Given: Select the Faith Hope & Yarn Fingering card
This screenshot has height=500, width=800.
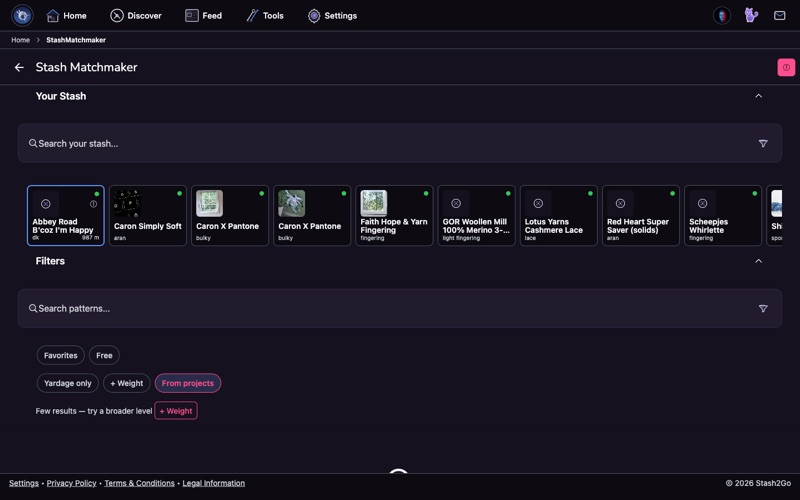Looking at the screenshot, I should coord(394,215).
